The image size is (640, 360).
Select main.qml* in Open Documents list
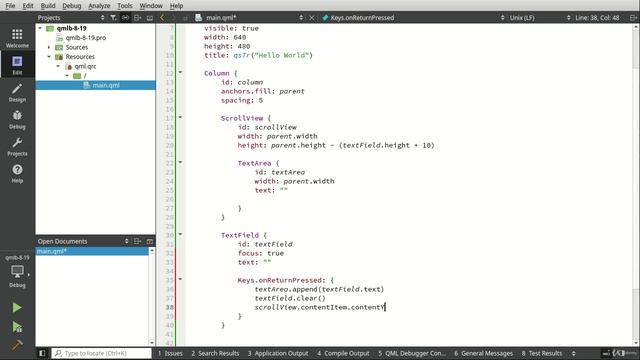click(x=92, y=251)
